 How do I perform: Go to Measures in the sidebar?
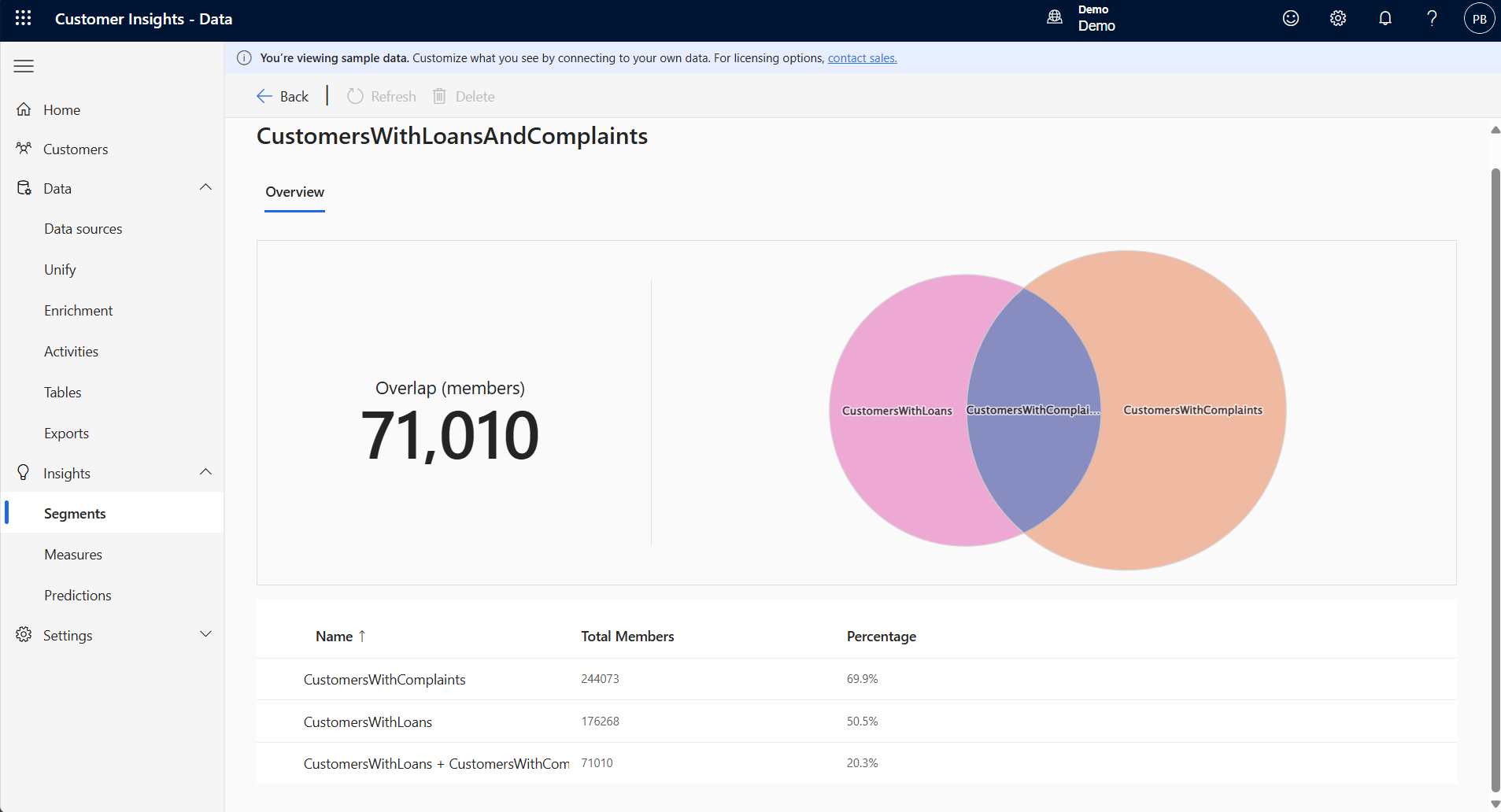click(x=73, y=555)
